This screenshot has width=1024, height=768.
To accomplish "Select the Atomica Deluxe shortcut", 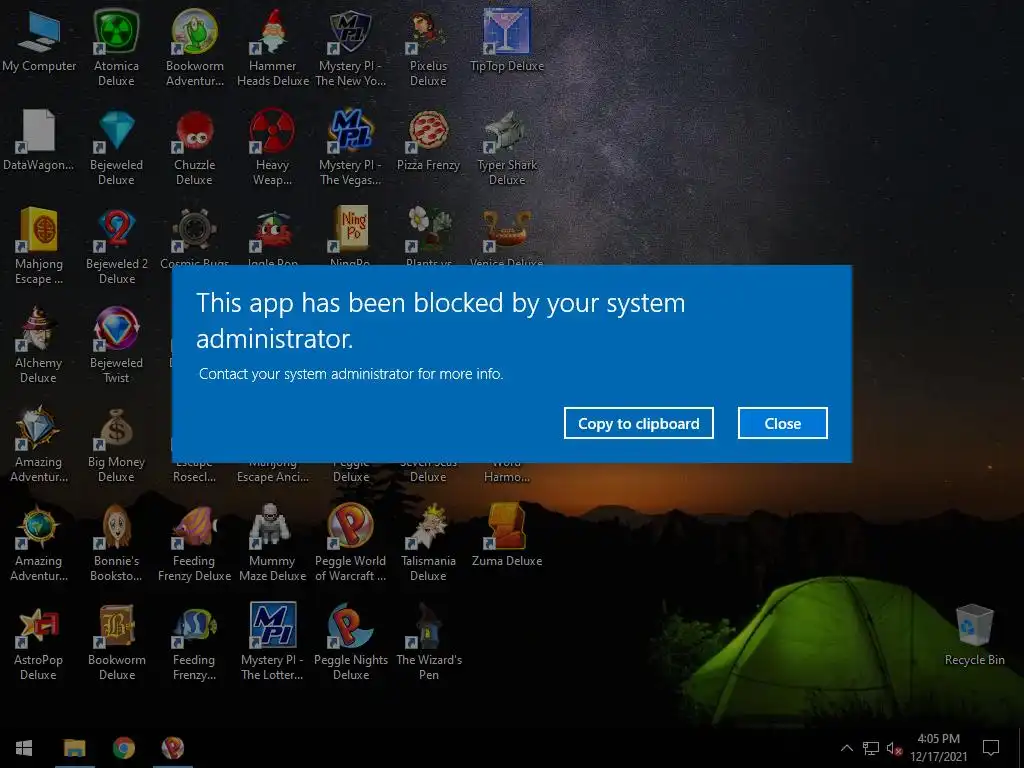I will pyautogui.click(x=116, y=47).
